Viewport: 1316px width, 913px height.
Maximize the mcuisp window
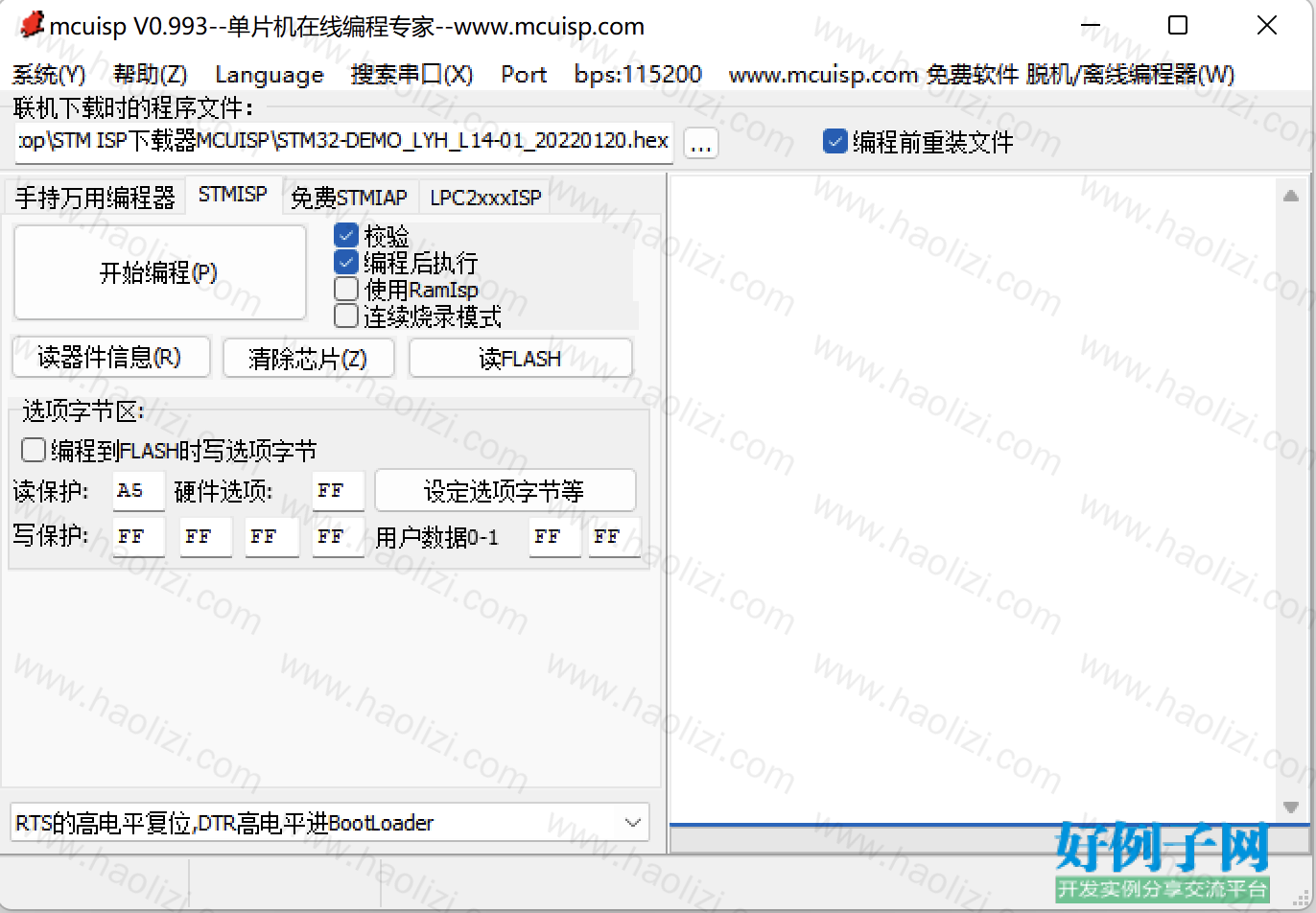(1178, 26)
